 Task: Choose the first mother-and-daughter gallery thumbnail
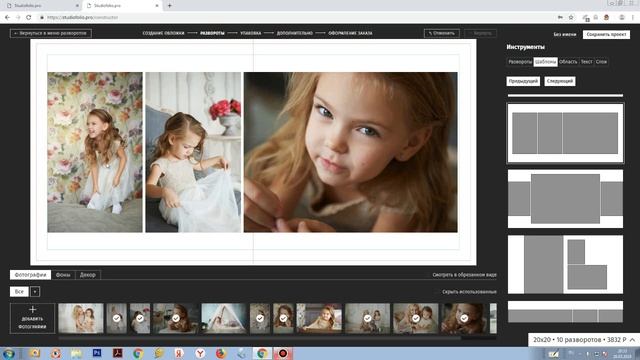pyautogui.click(x=81, y=318)
